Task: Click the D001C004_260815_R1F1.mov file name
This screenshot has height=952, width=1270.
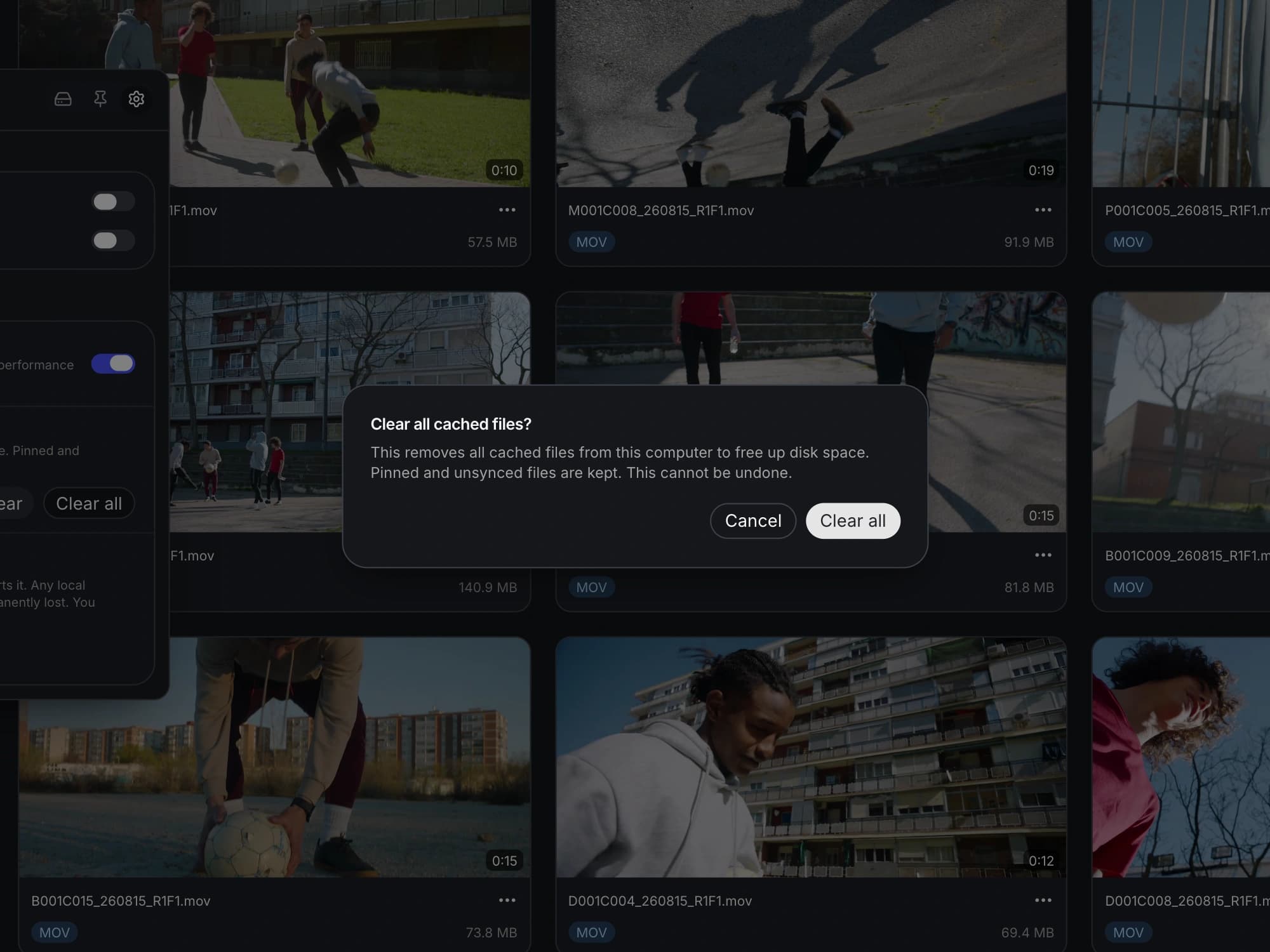Action: (660, 901)
